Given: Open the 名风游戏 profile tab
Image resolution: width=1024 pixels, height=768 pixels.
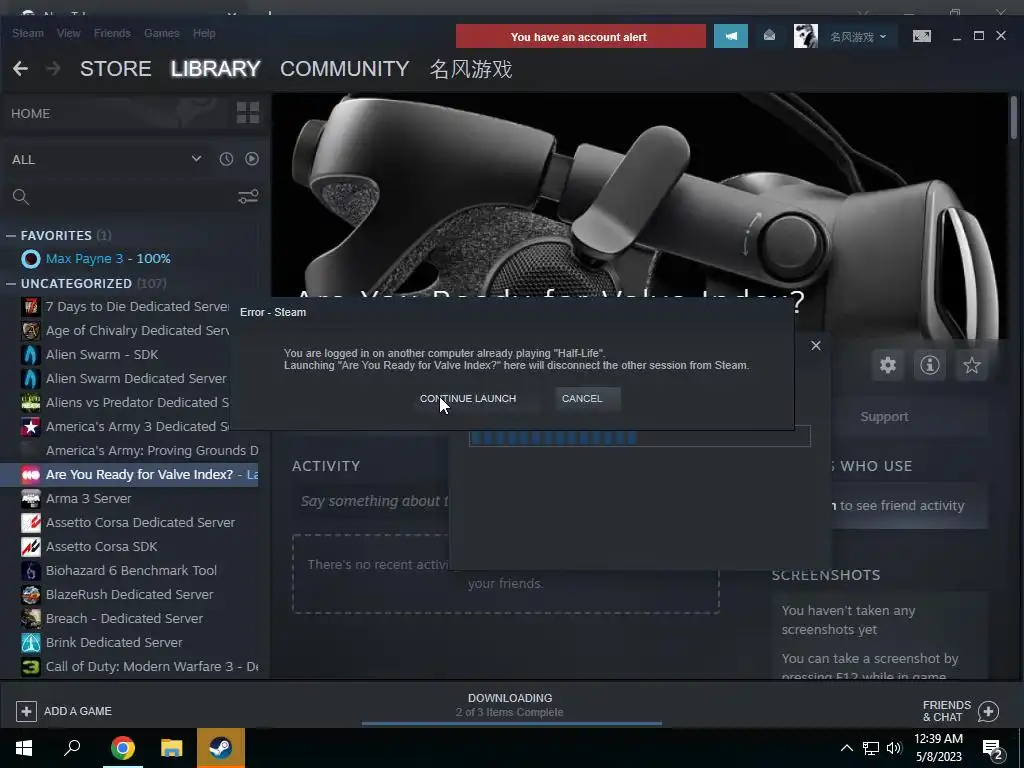Looking at the screenshot, I should (470, 69).
